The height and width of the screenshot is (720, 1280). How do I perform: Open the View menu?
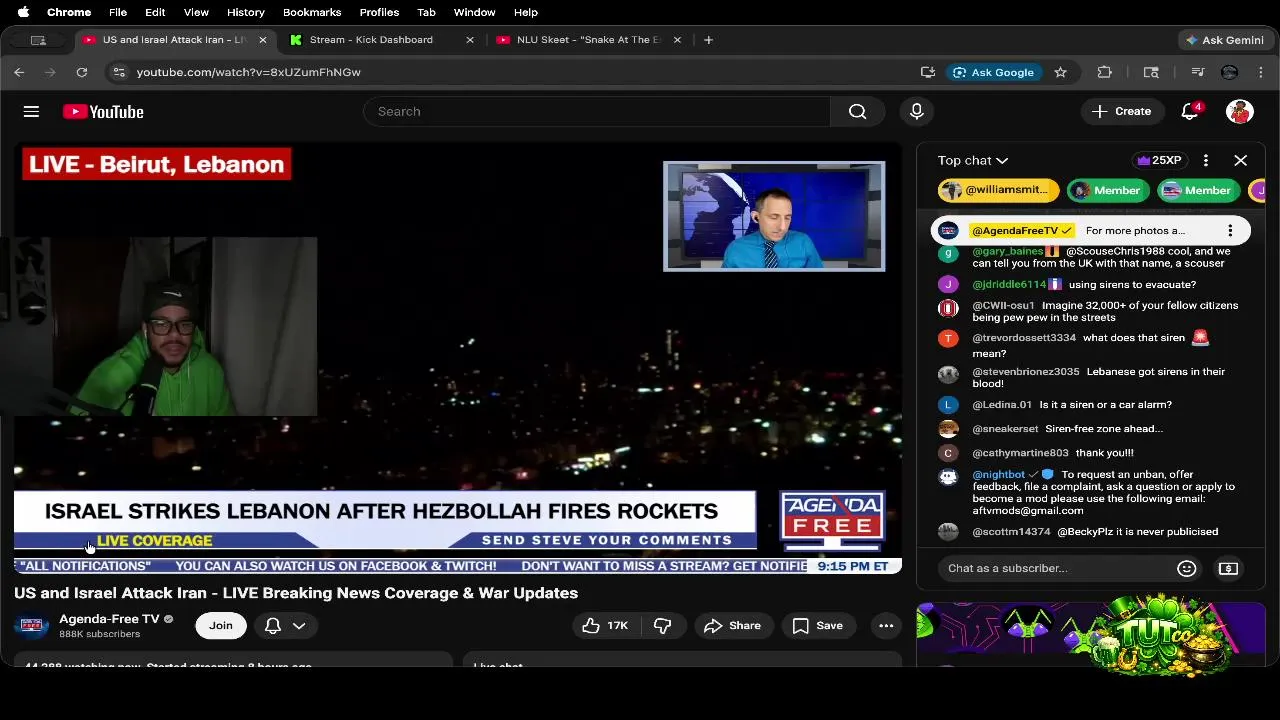pos(196,12)
